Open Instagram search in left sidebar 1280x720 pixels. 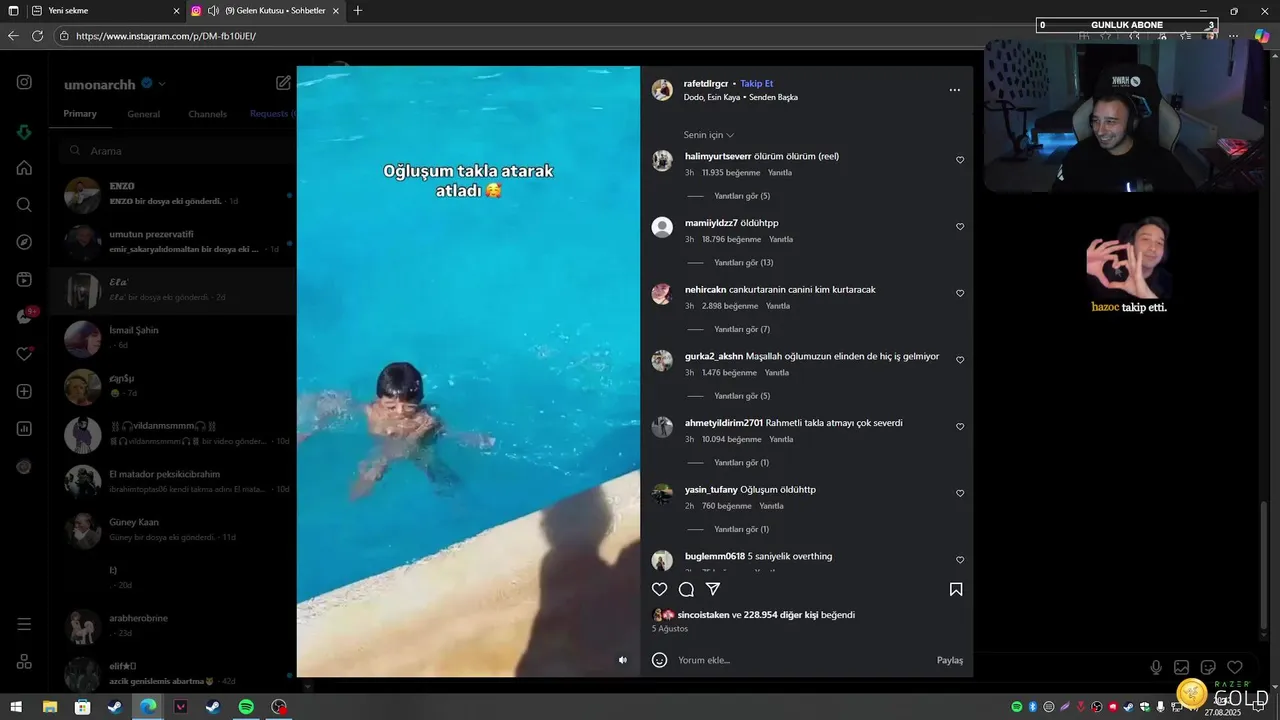[24, 205]
